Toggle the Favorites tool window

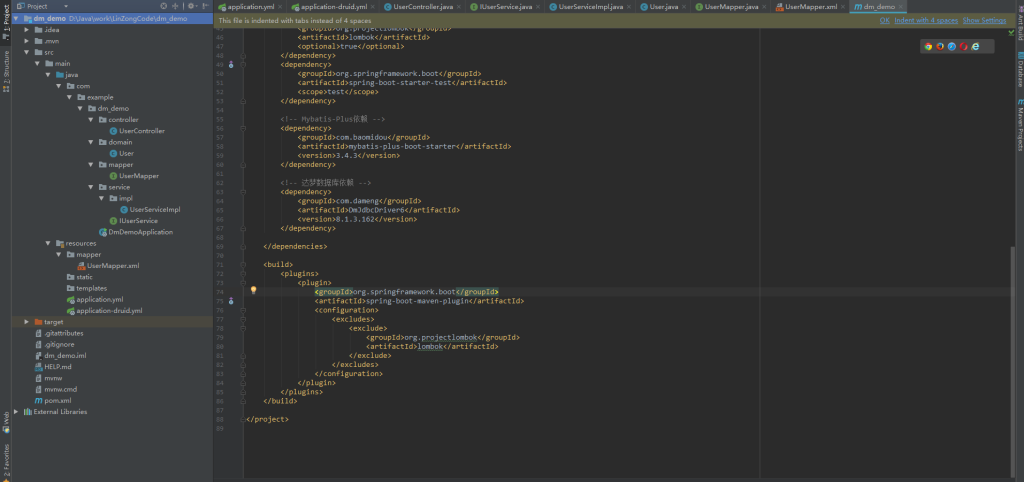(x=5, y=460)
